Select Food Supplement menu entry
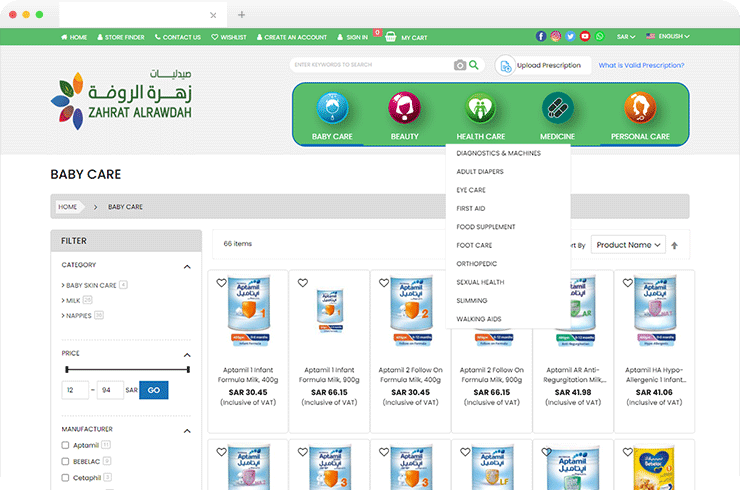Viewport: 740px width, 490px height. pos(486,227)
